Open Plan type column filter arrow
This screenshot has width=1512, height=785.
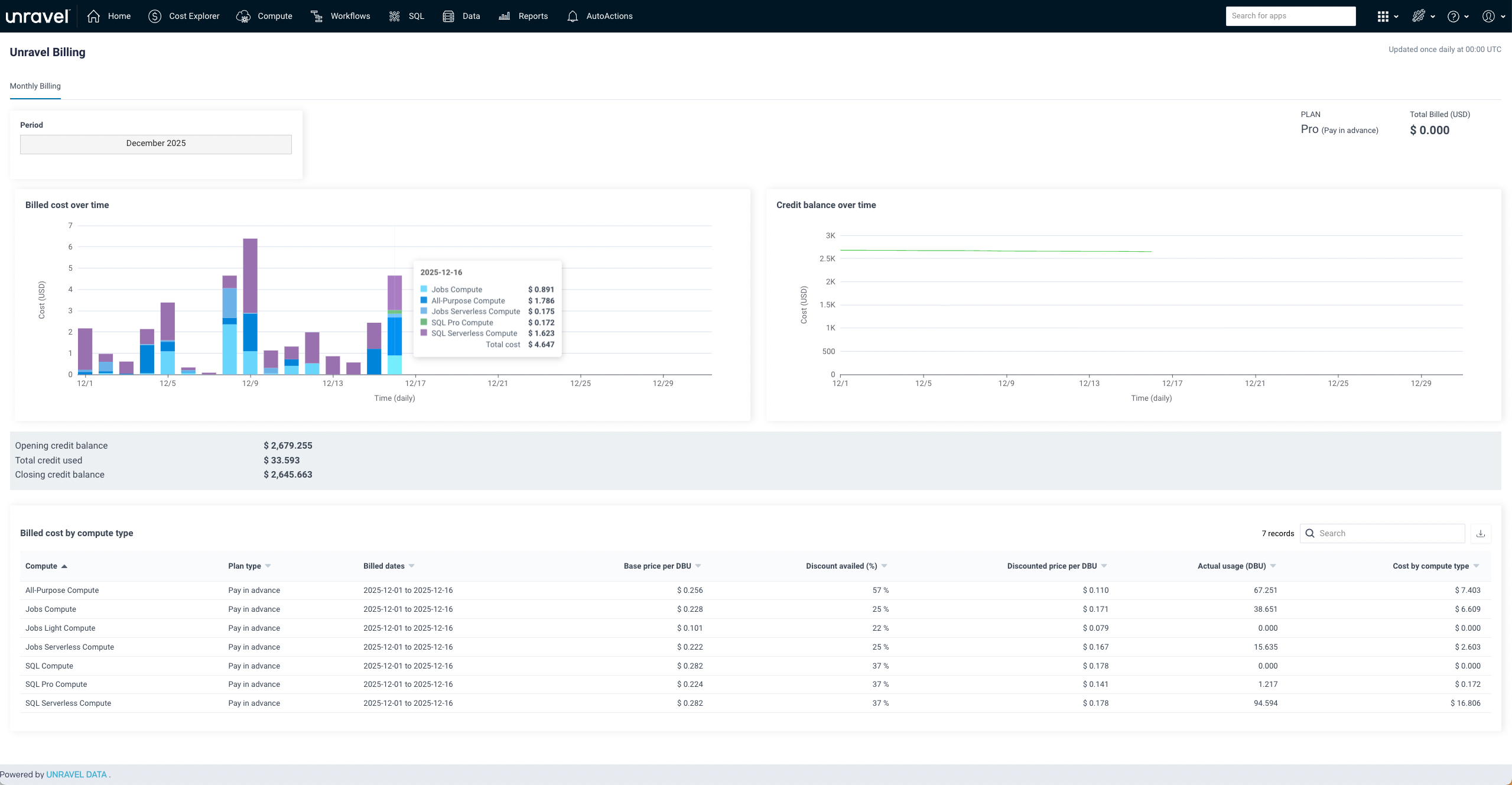(268, 566)
